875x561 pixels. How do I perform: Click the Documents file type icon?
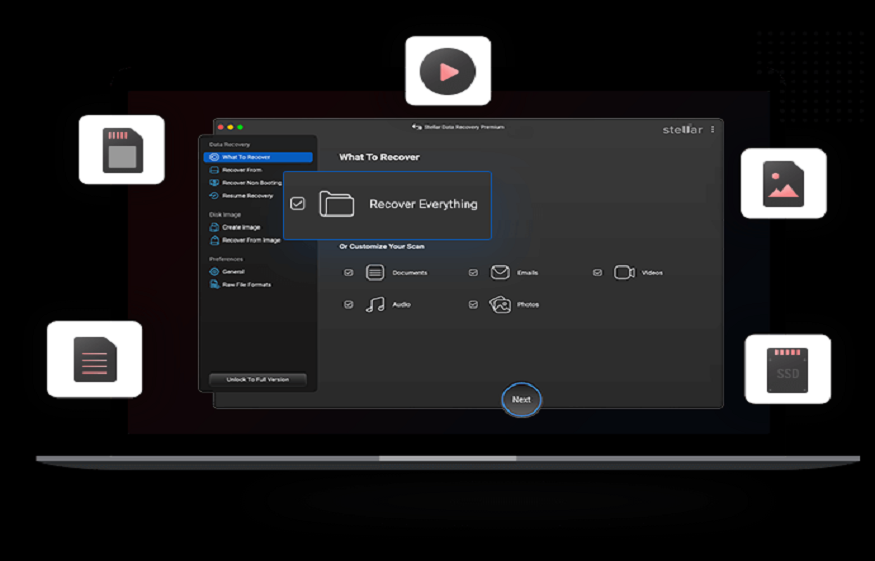tap(375, 273)
